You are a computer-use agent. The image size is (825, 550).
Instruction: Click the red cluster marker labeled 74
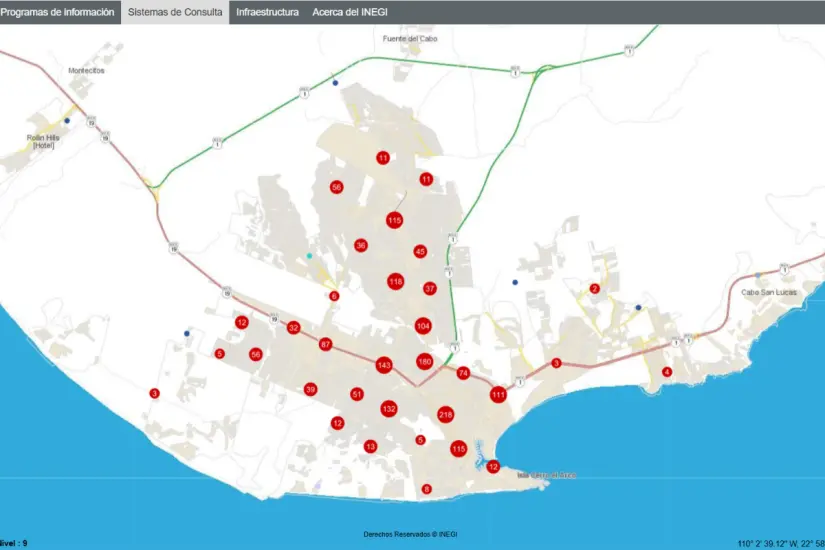pos(463,373)
